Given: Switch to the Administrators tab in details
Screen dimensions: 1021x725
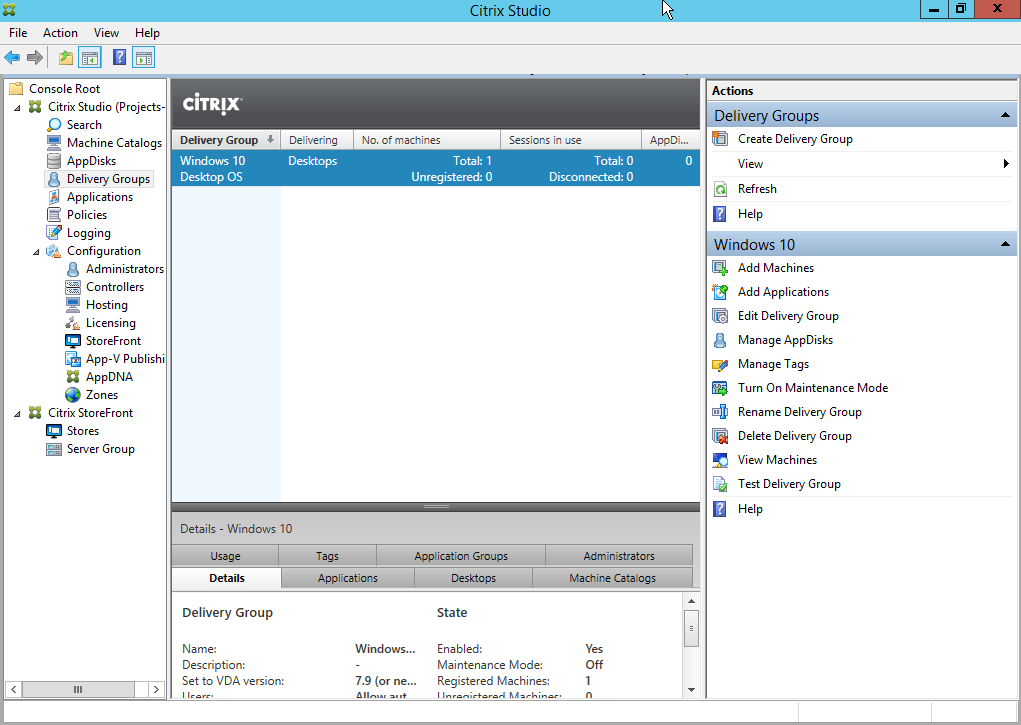Looking at the screenshot, I should (619, 556).
